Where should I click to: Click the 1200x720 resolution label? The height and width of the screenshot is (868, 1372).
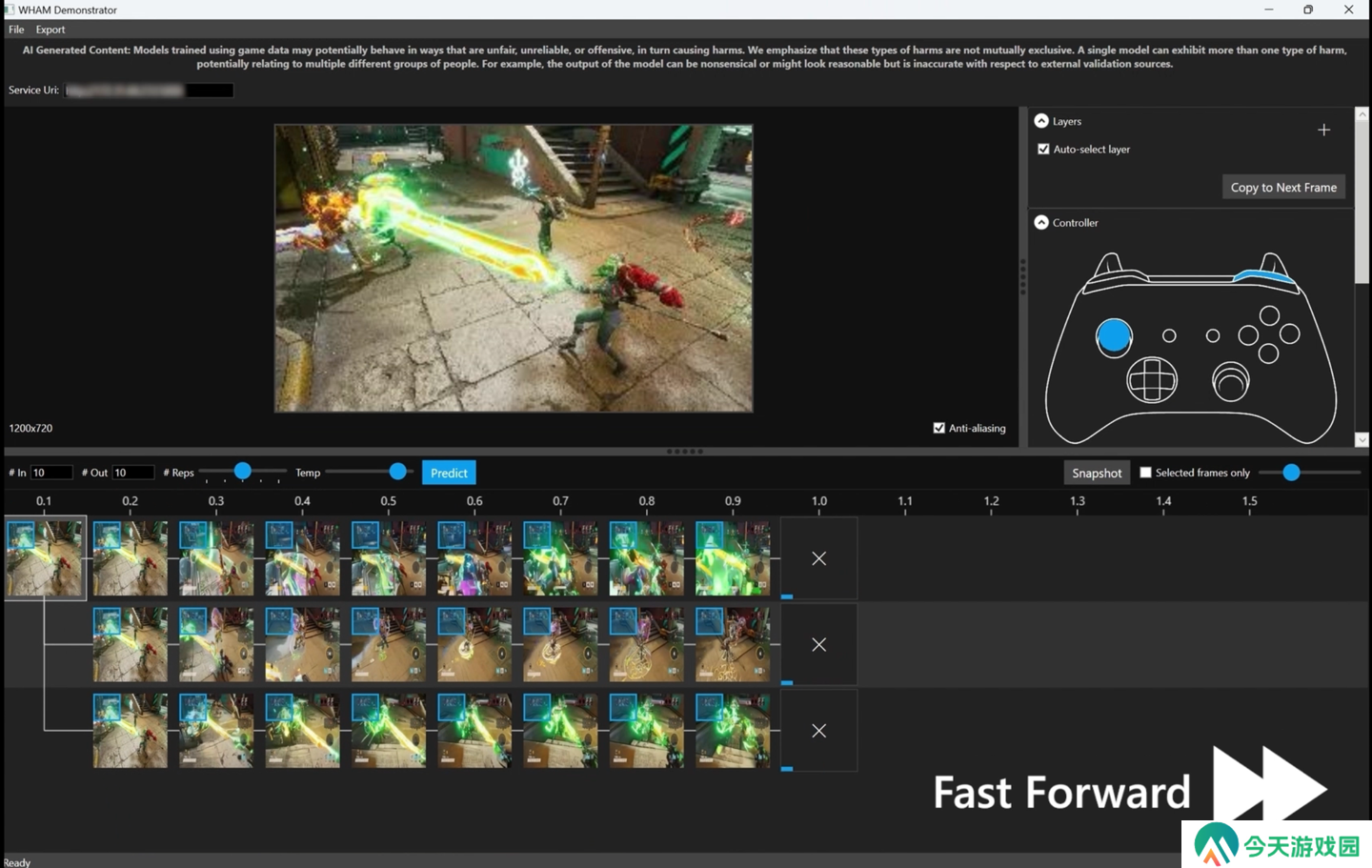point(30,428)
